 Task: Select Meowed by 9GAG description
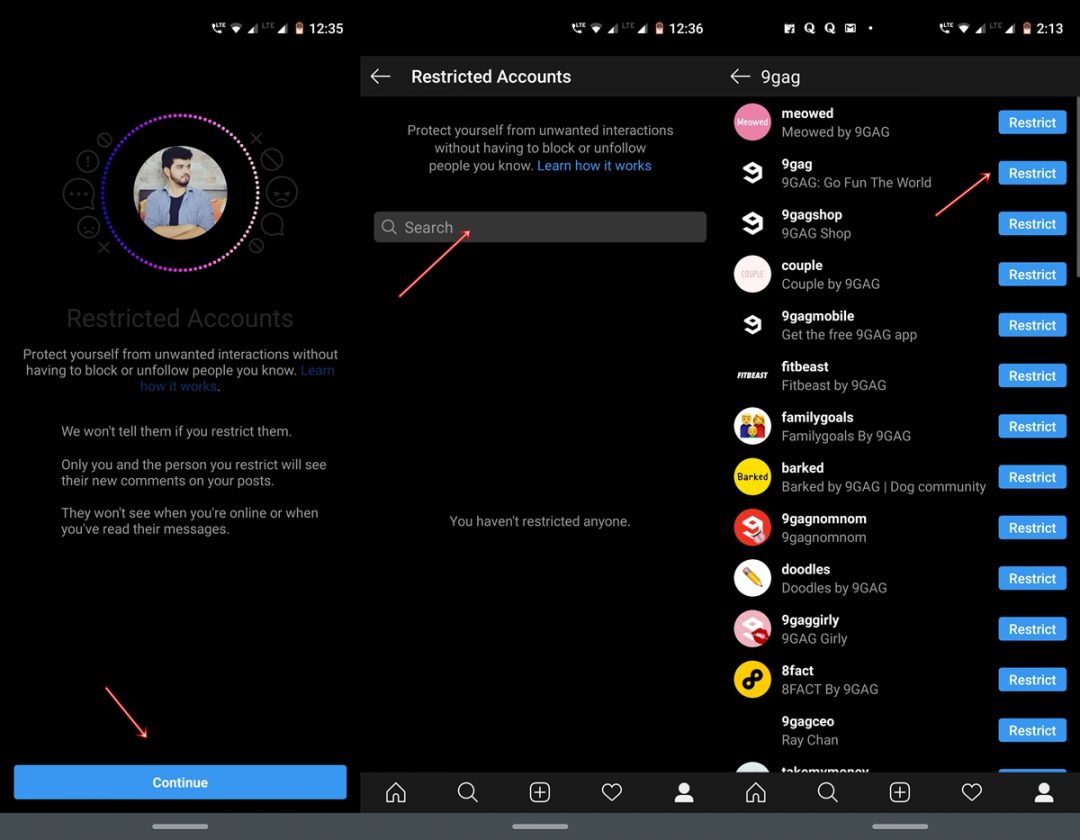835,132
